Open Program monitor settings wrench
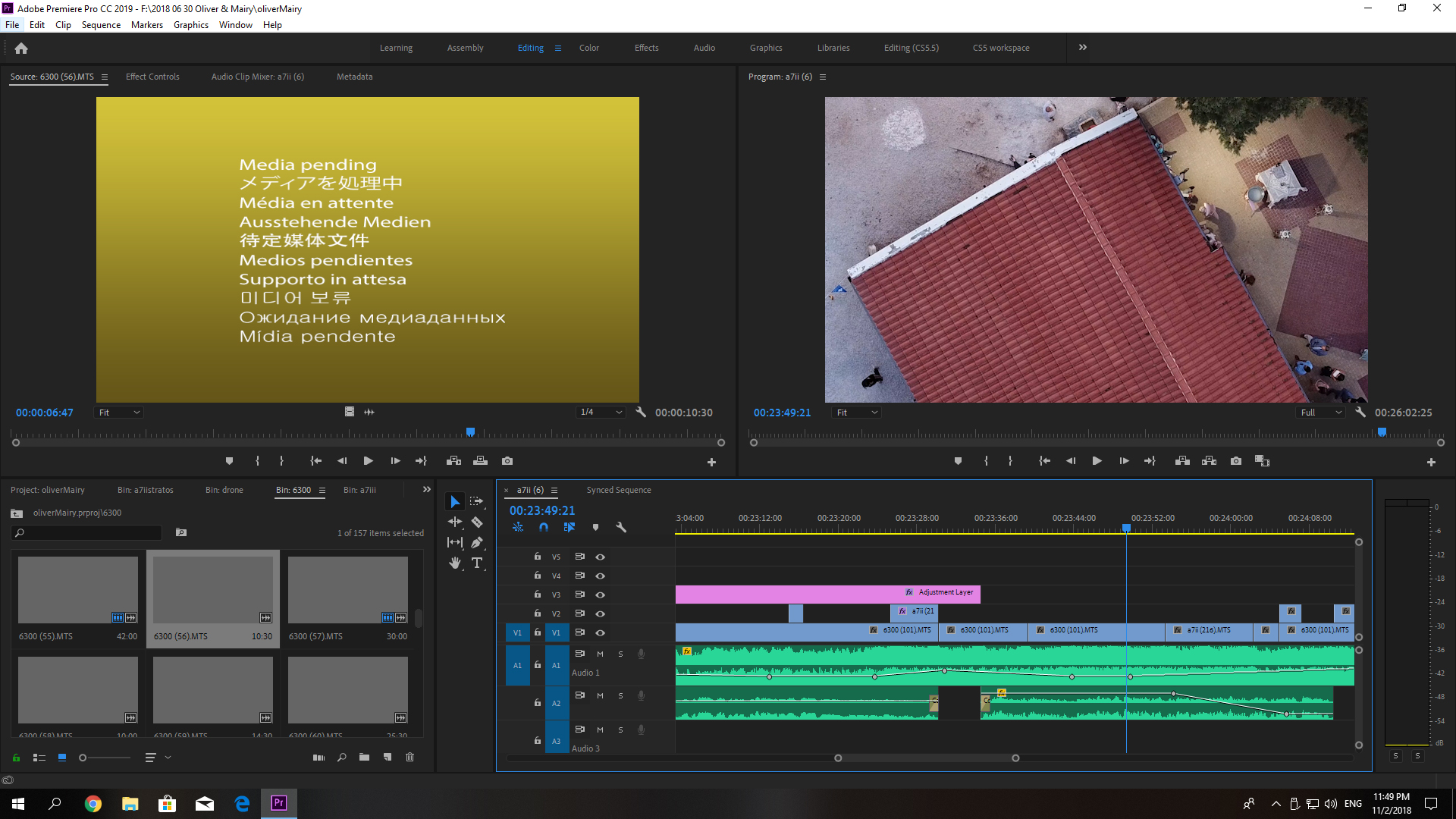 tap(1360, 412)
